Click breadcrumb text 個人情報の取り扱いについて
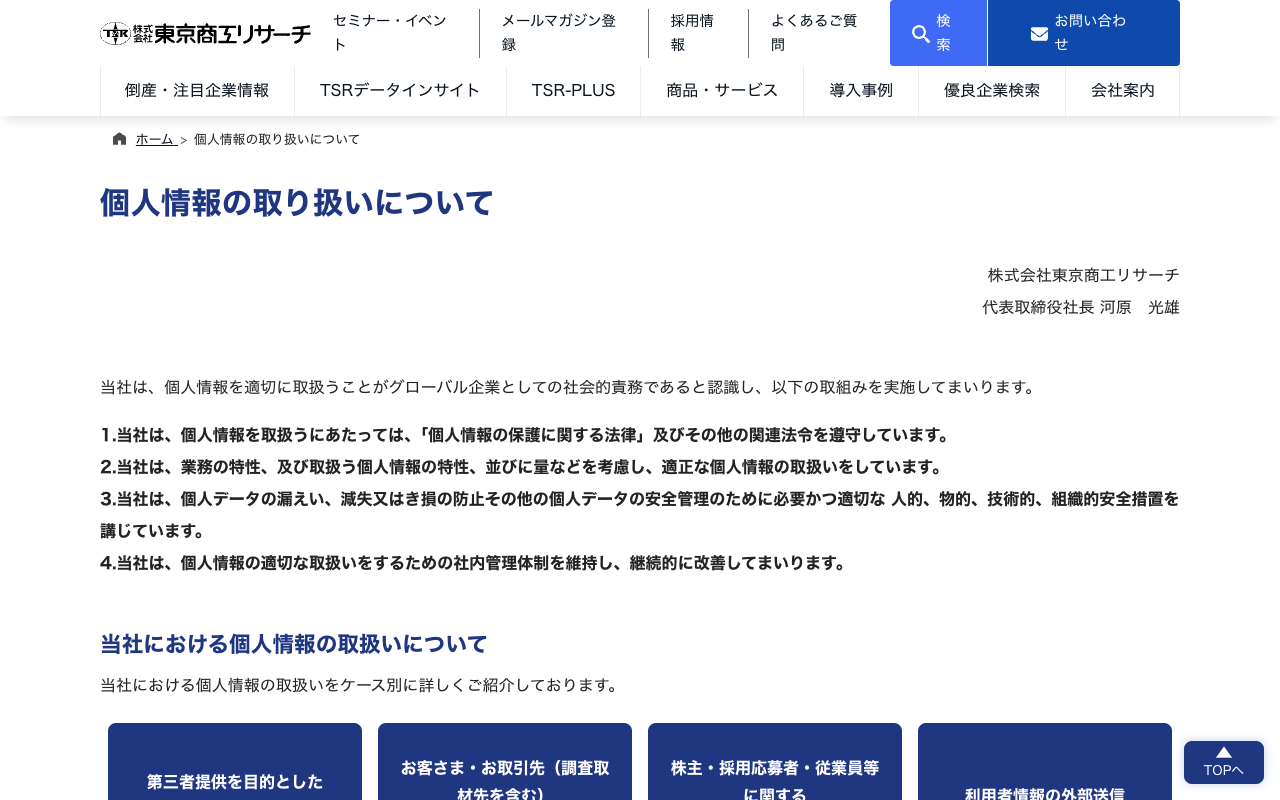This screenshot has width=1280, height=800. point(277,139)
